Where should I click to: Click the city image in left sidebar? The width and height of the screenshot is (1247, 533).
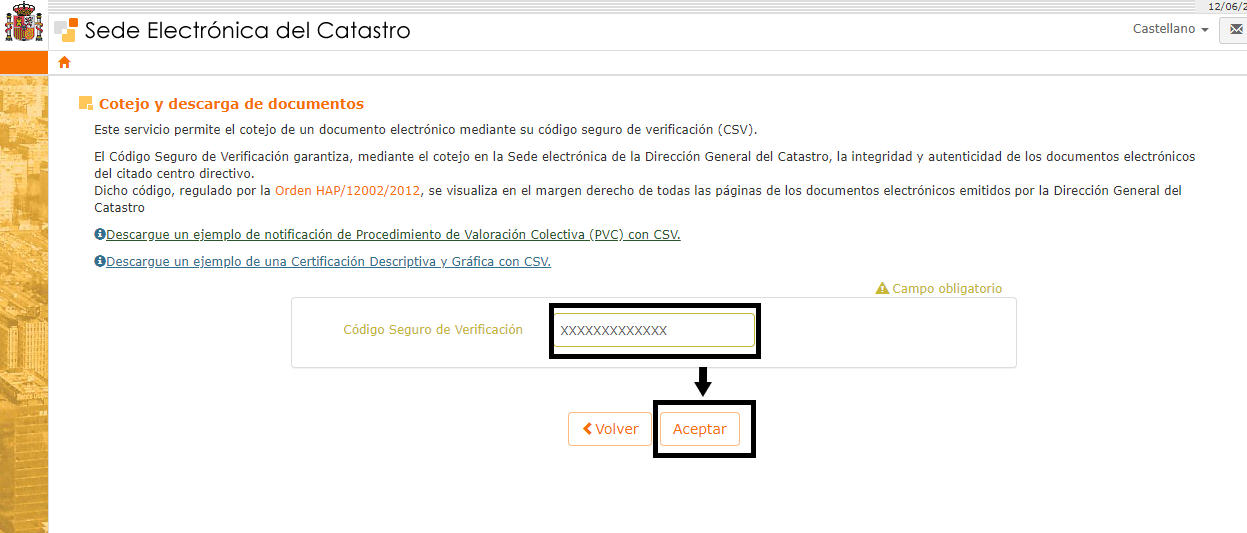point(24,300)
